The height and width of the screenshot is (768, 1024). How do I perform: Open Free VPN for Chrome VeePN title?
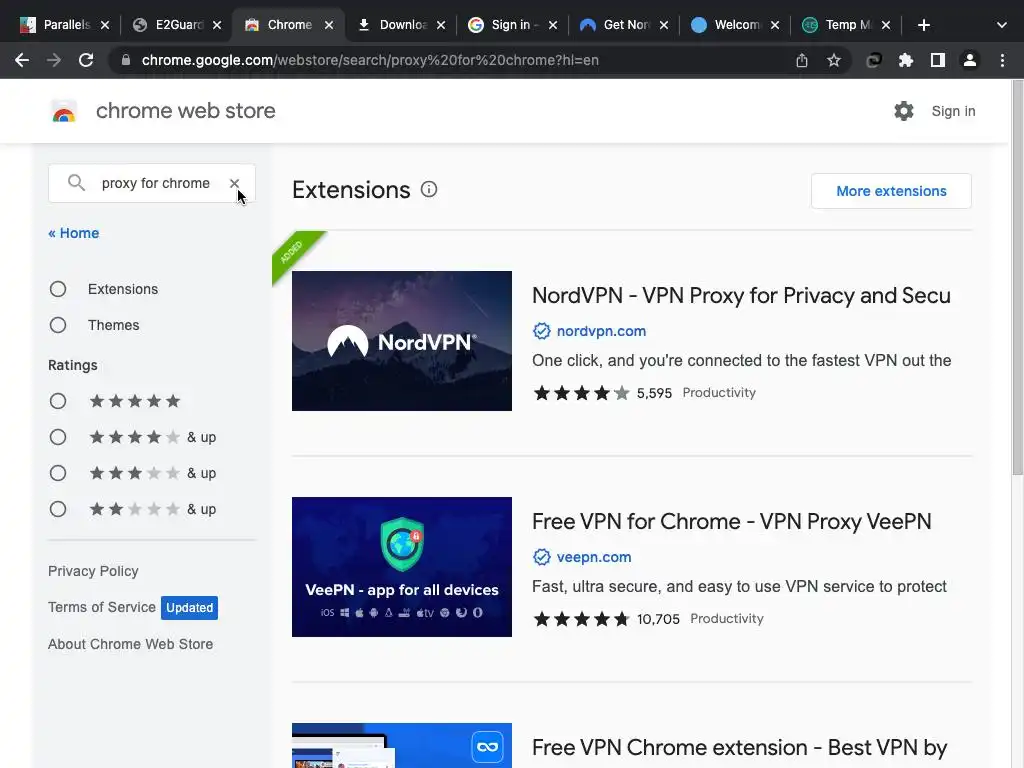[731, 521]
